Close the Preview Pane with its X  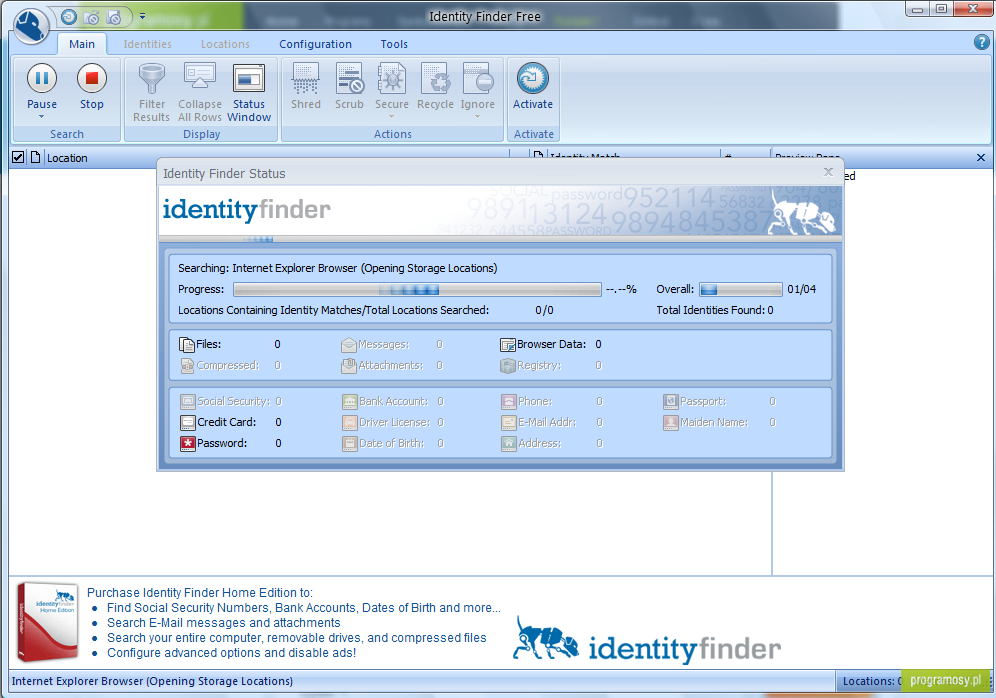[981, 158]
